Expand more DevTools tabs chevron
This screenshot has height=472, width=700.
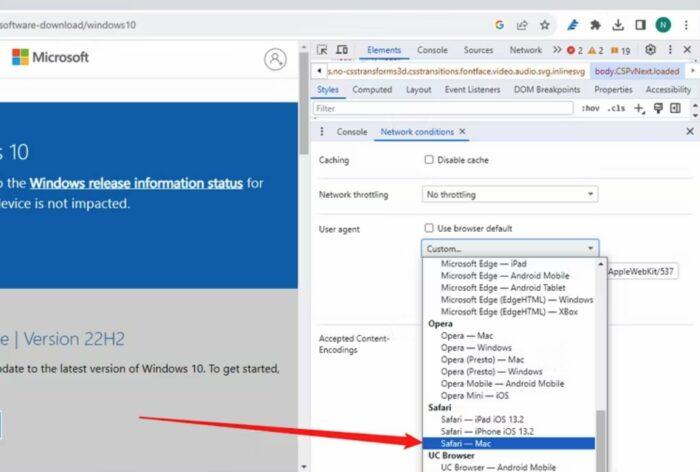click(556, 50)
